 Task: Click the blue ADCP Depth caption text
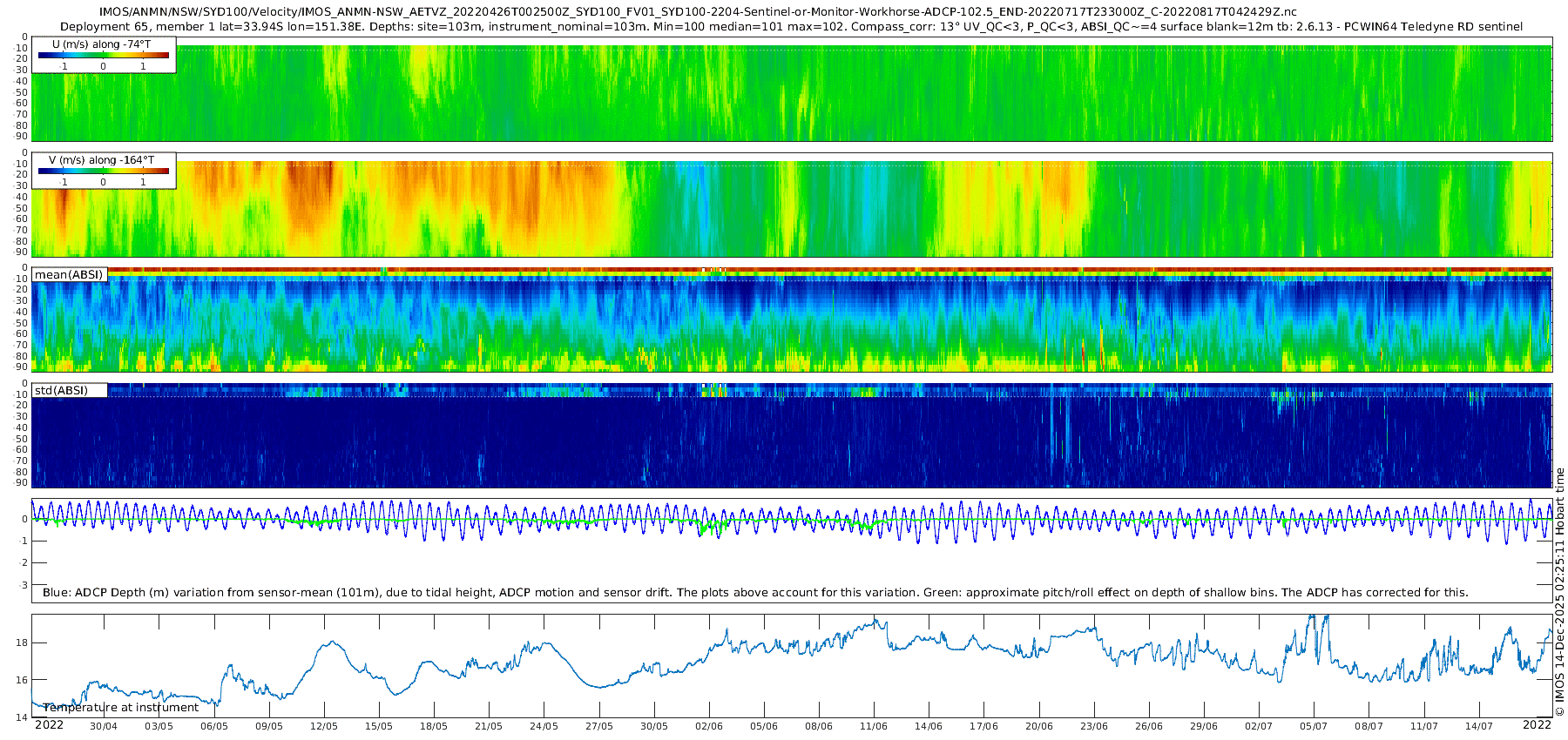point(755,593)
